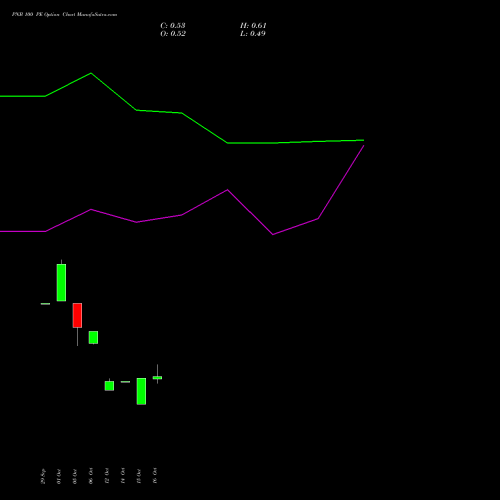500x500 pixels.
Task: Click the 06 Oct date label
Action: click(x=91, y=476)
